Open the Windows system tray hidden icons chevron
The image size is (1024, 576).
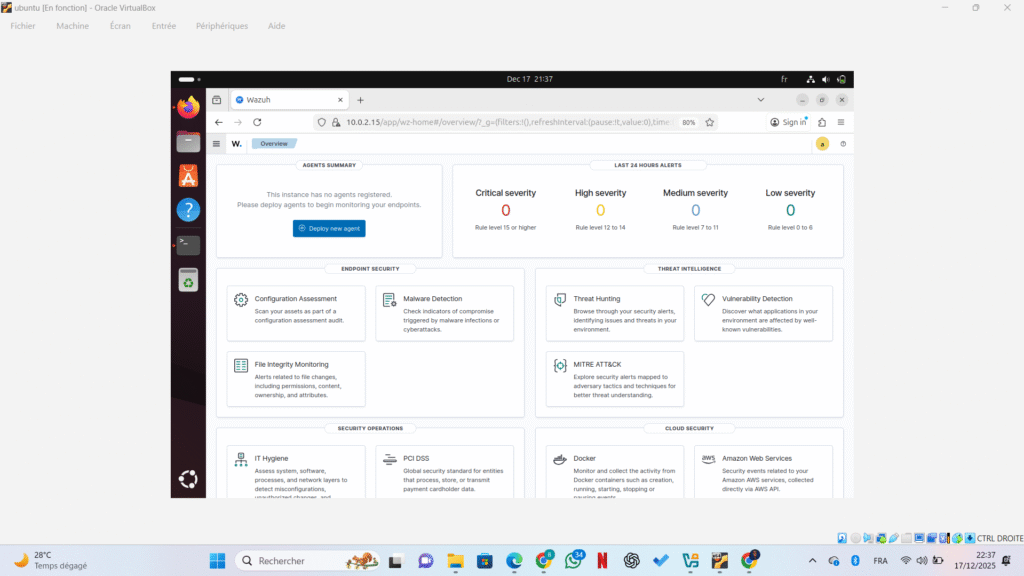click(809, 561)
